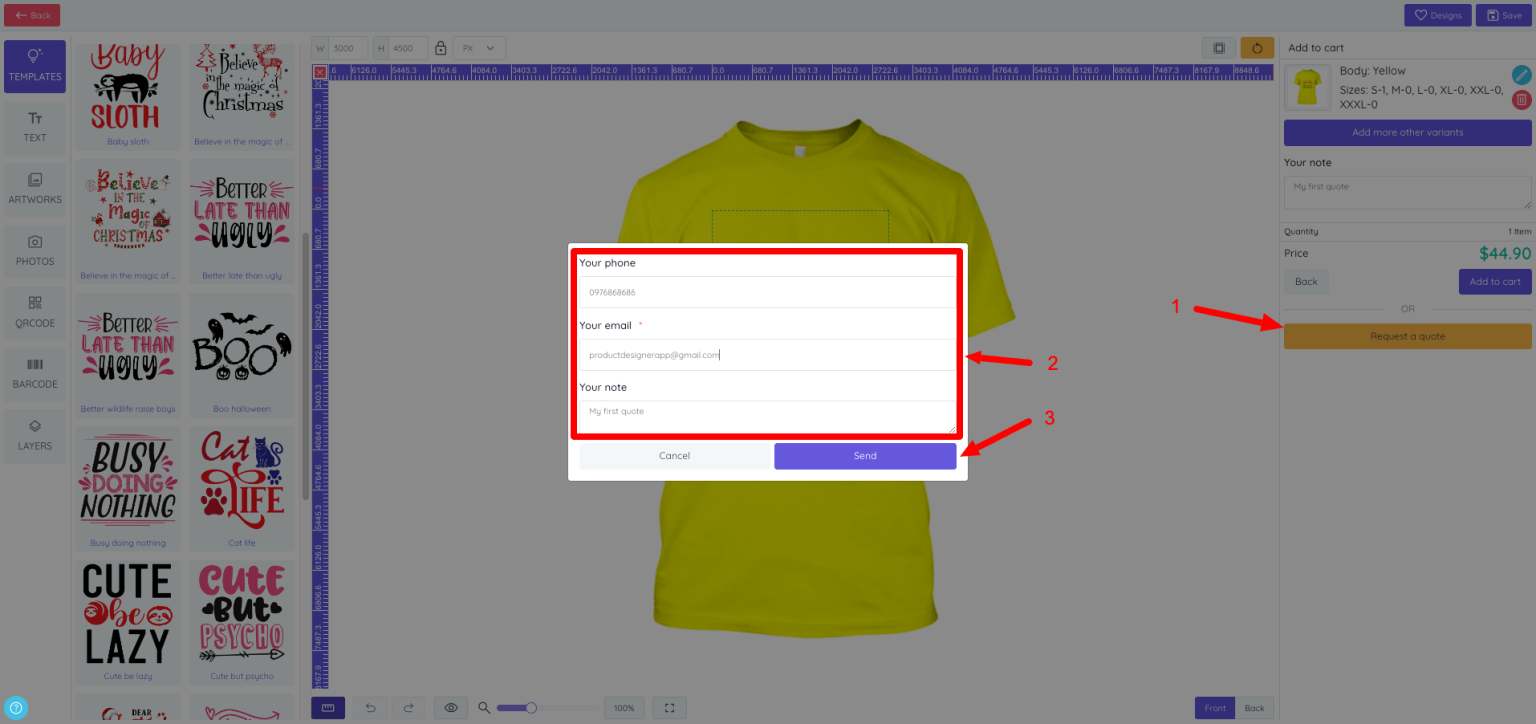The image size is (1536, 724).
Task: Open the PX unit dropdown
Action: (479, 48)
